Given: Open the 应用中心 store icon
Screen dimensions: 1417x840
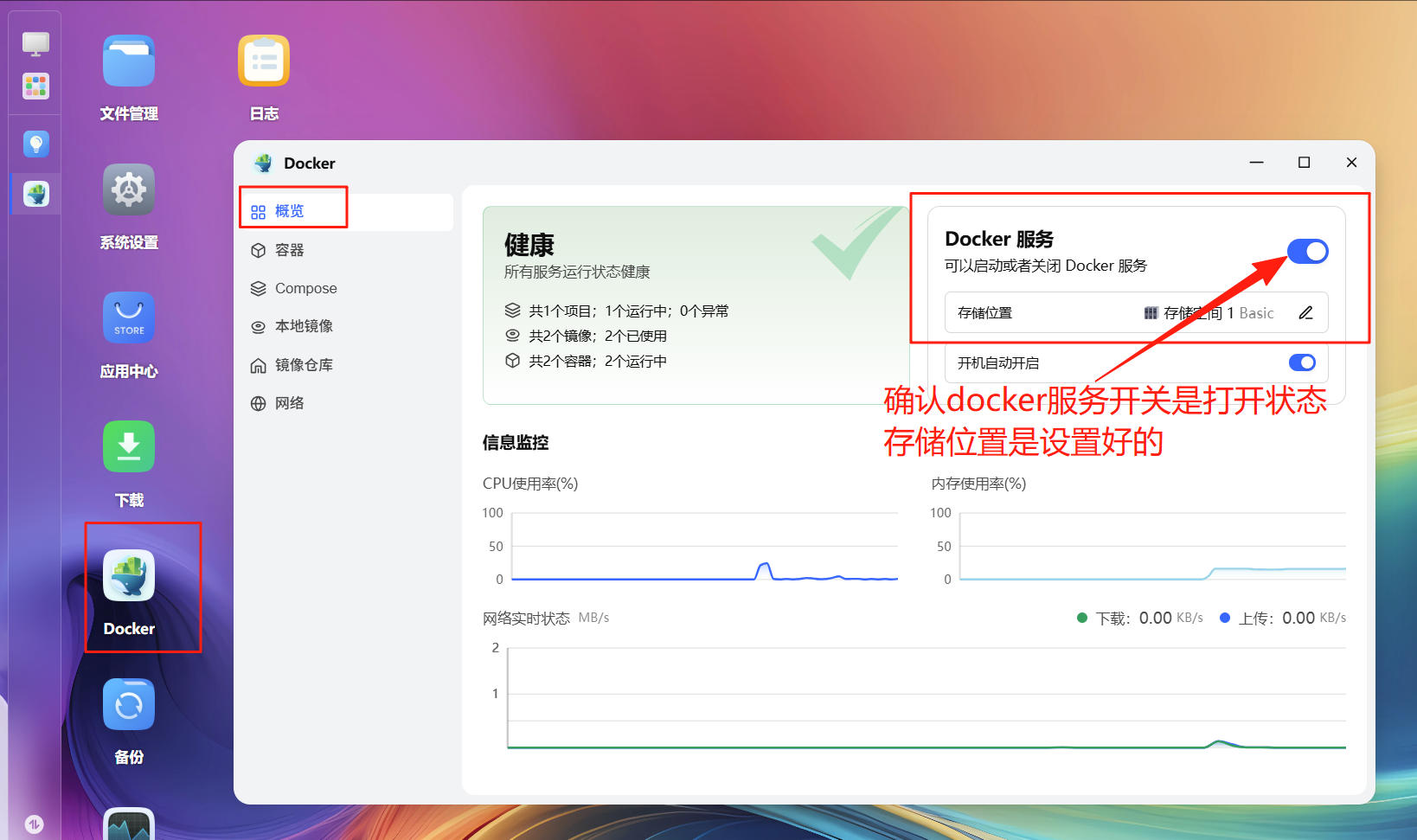Looking at the screenshot, I should pyautogui.click(x=129, y=318).
